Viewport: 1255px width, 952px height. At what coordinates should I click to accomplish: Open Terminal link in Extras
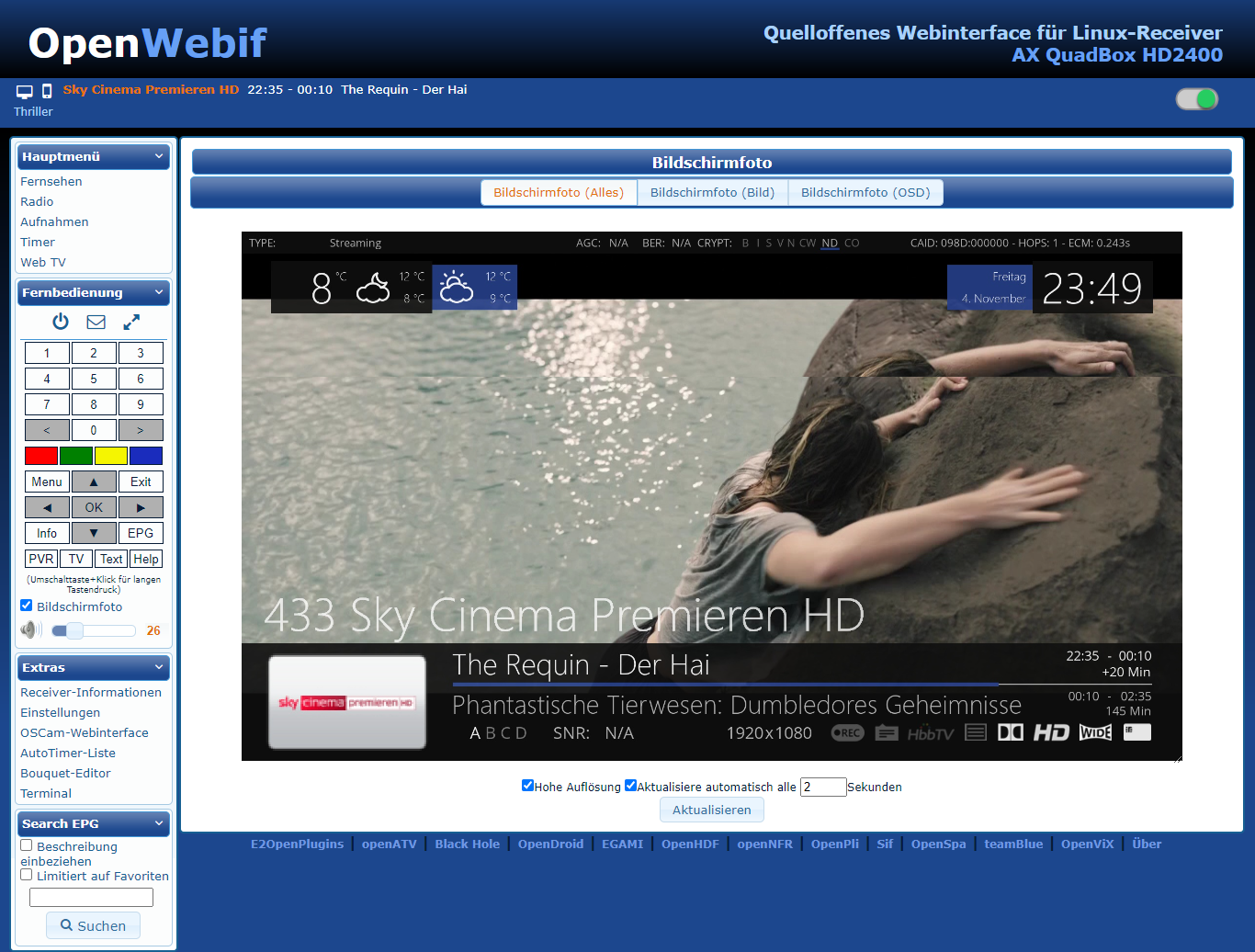(46, 793)
